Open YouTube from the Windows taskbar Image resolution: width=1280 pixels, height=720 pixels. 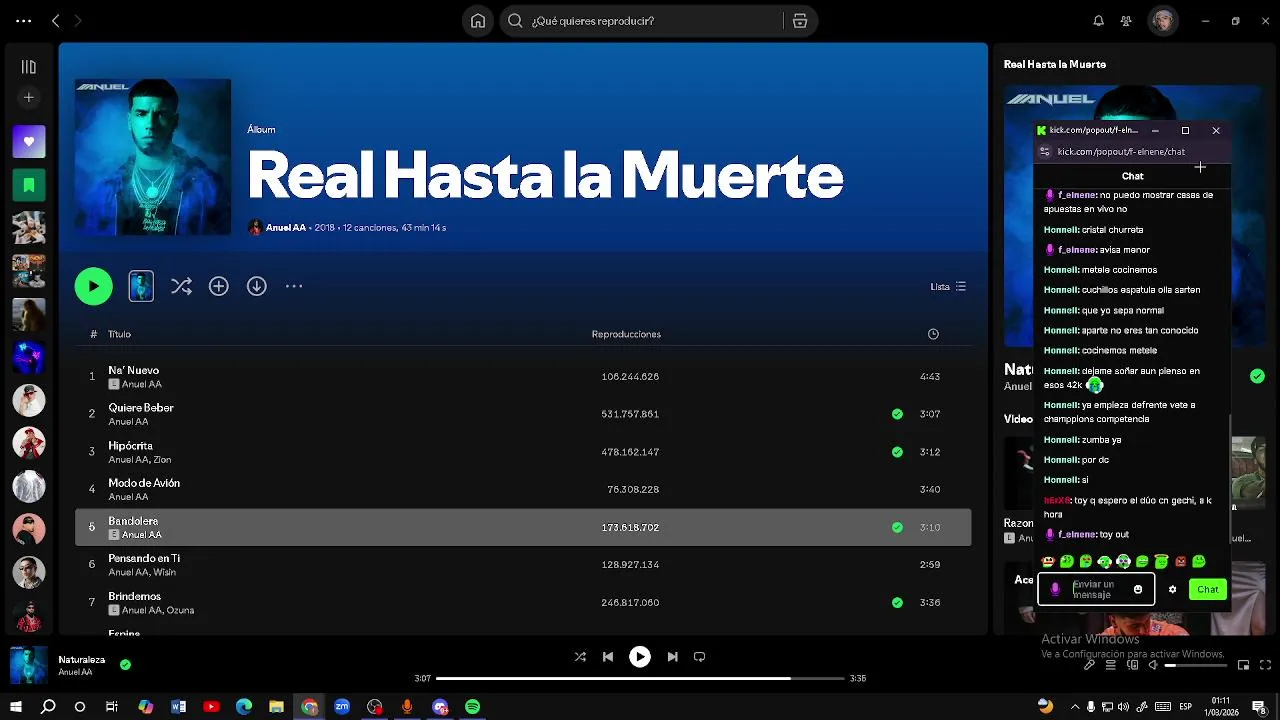pos(211,707)
